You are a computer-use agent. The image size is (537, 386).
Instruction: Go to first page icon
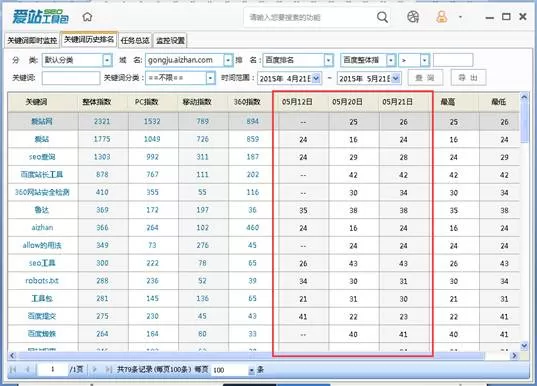tap(13, 370)
